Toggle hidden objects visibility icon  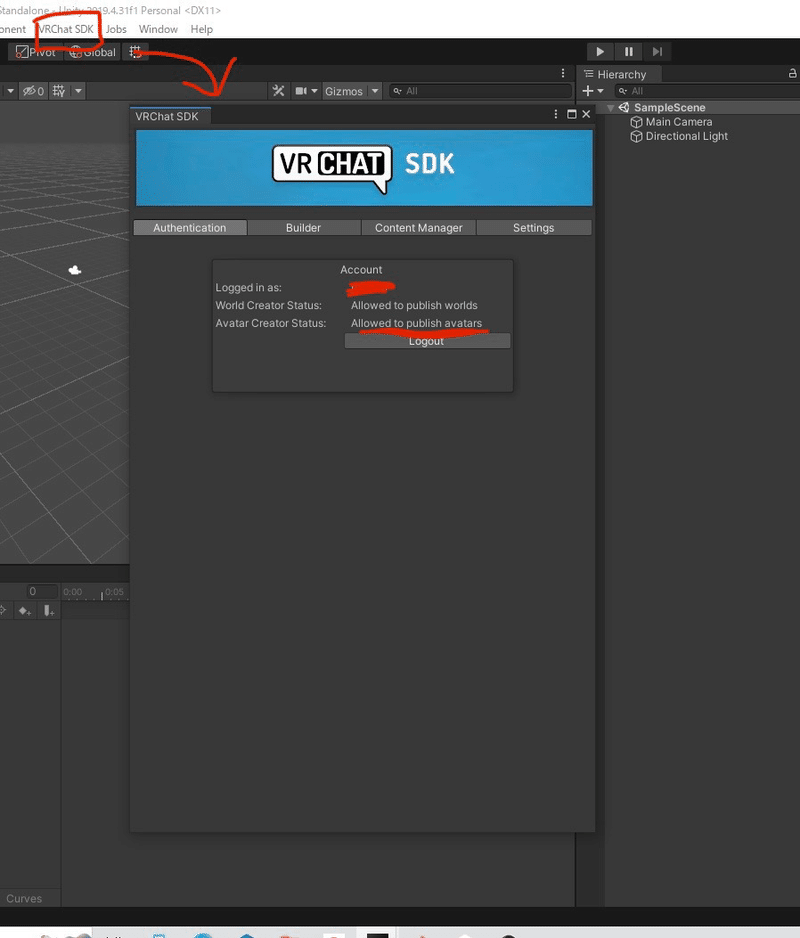tap(33, 91)
